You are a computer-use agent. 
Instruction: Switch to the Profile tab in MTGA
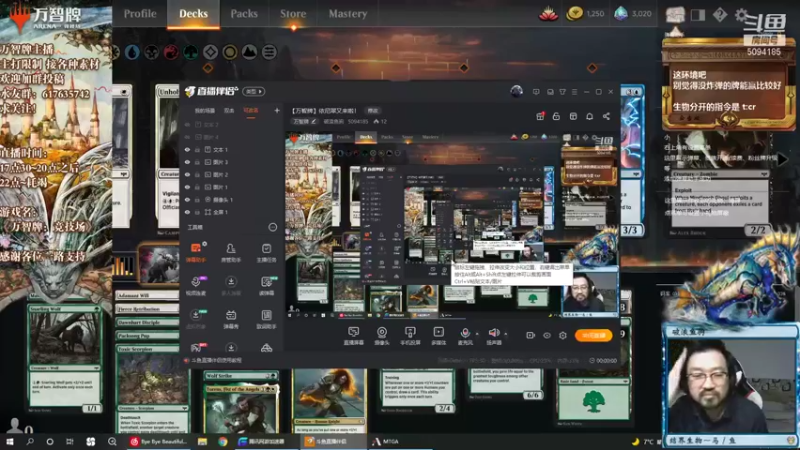(x=140, y=14)
